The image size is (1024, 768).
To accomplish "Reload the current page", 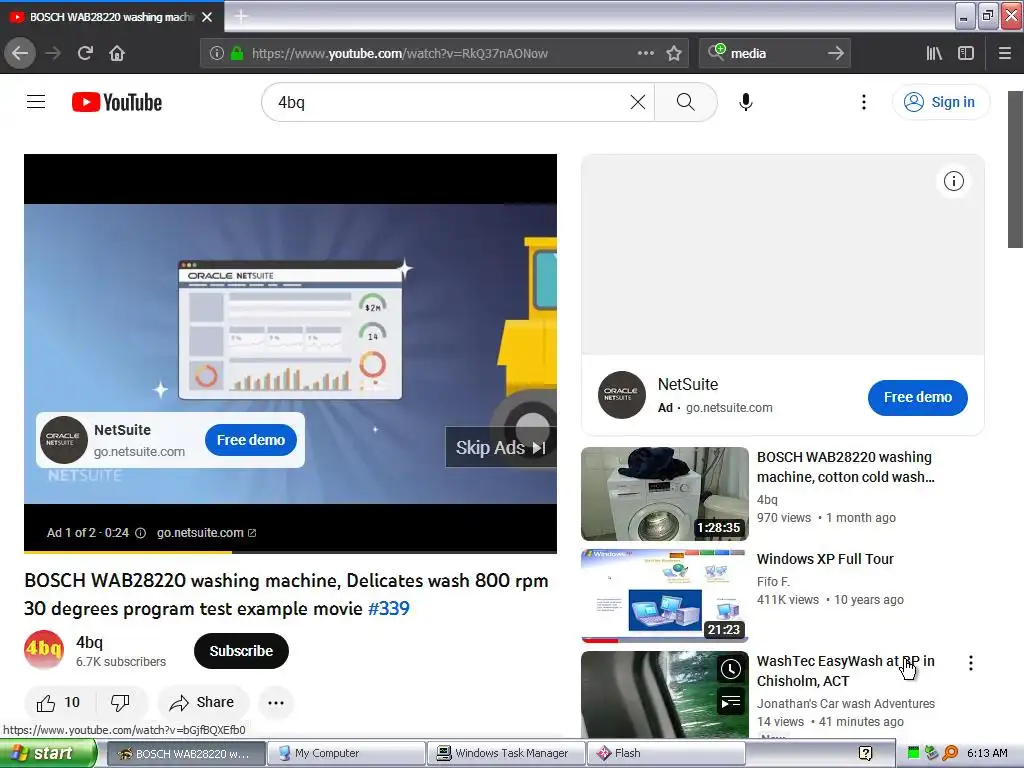I will pos(85,54).
